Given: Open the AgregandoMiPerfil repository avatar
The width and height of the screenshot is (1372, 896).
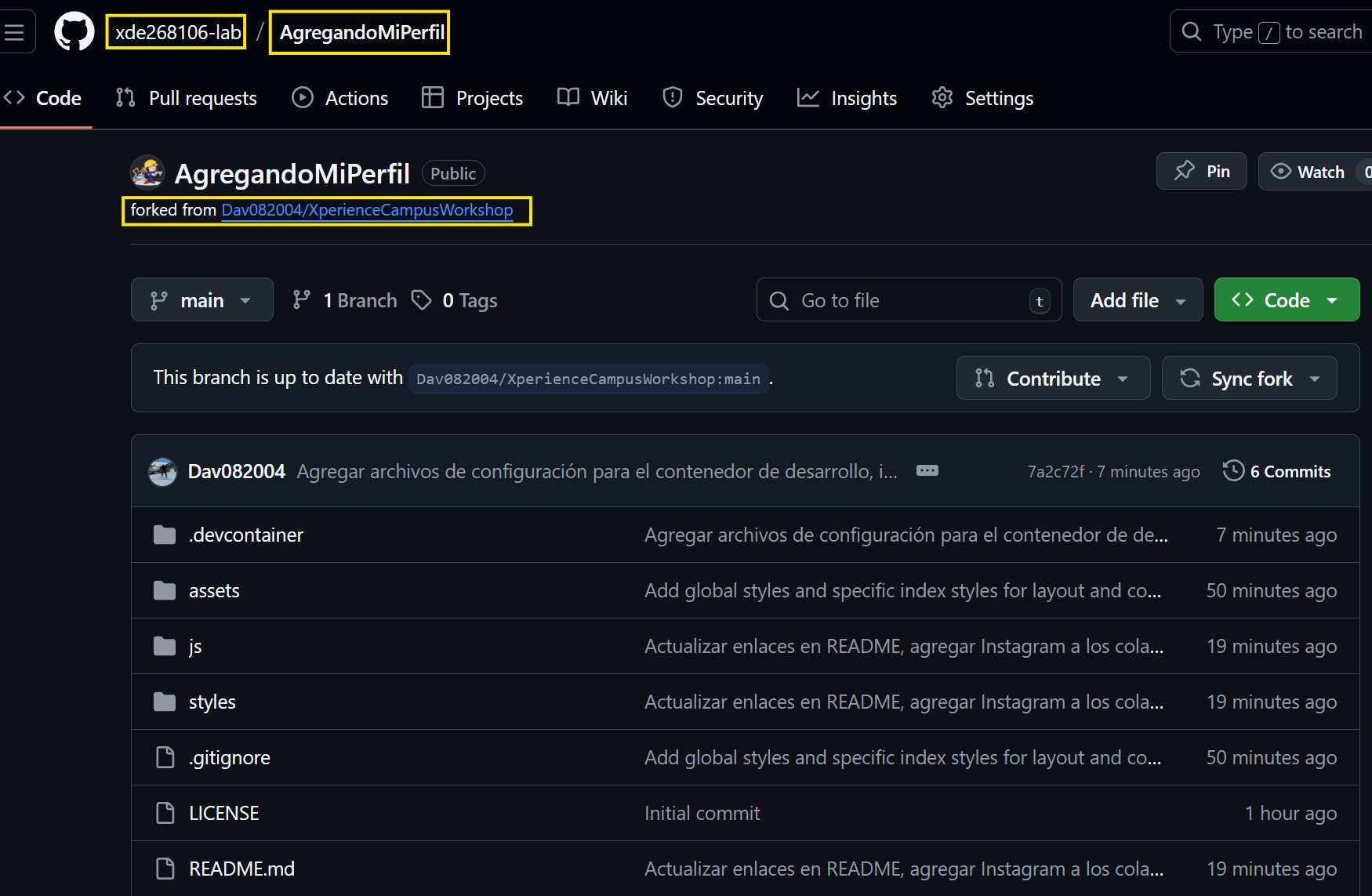Looking at the screenshot, I should click(147, 172).
